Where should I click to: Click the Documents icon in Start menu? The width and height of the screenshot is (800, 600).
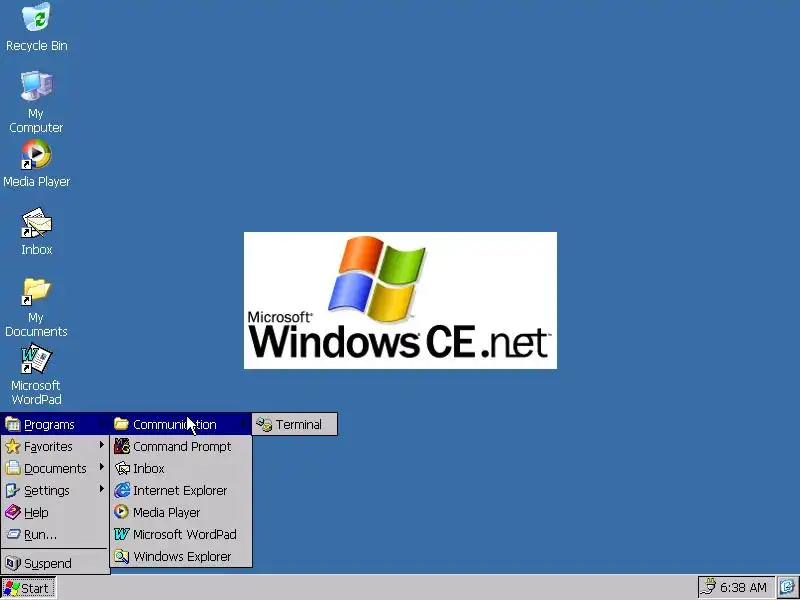coord(13,468)
